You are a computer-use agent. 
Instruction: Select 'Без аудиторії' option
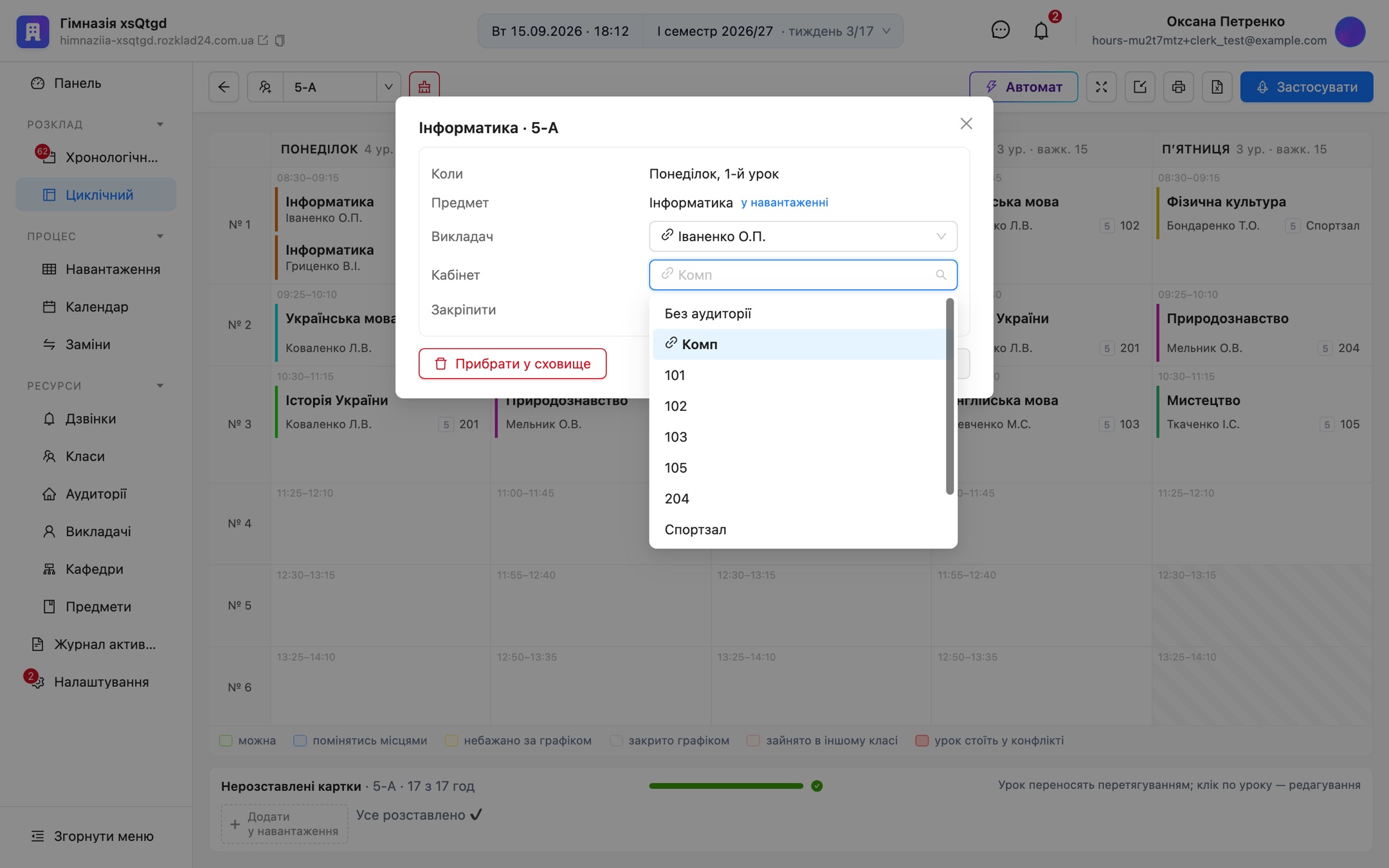pyautogui.click(x=799, y=314)
